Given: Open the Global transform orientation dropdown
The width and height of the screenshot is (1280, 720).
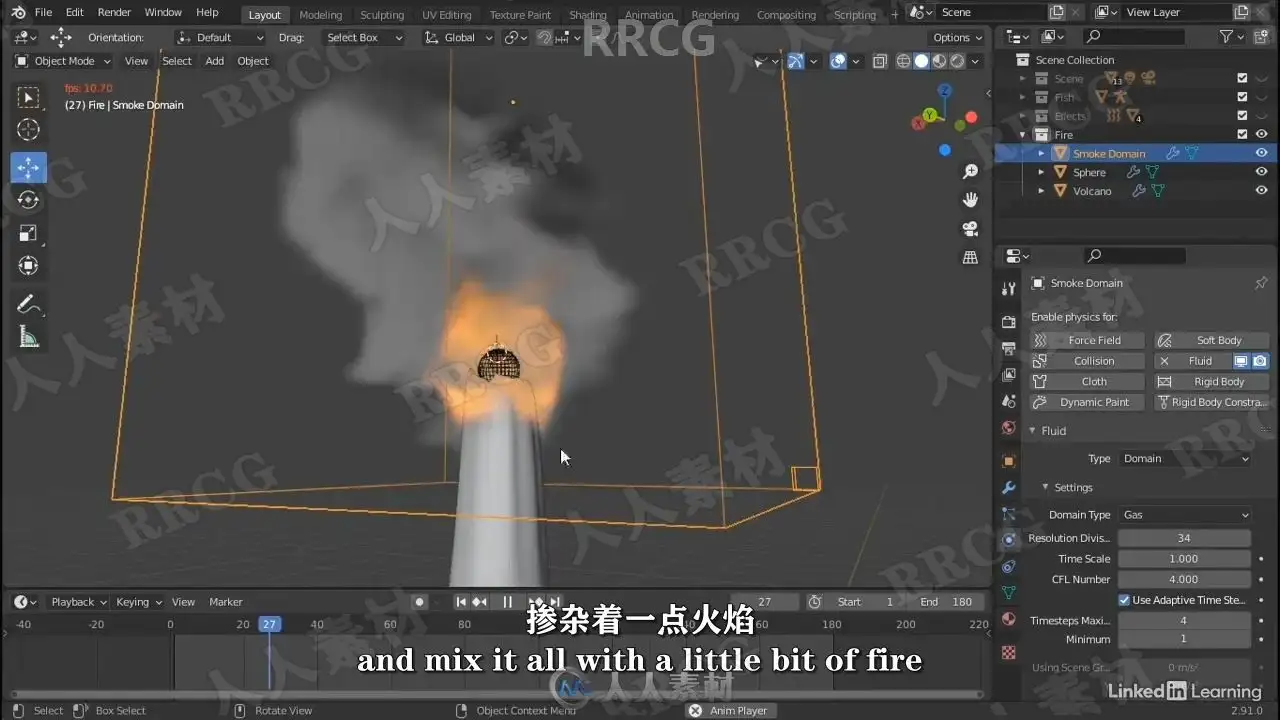Looking at the screenshot, I should (x=459, y=37).
